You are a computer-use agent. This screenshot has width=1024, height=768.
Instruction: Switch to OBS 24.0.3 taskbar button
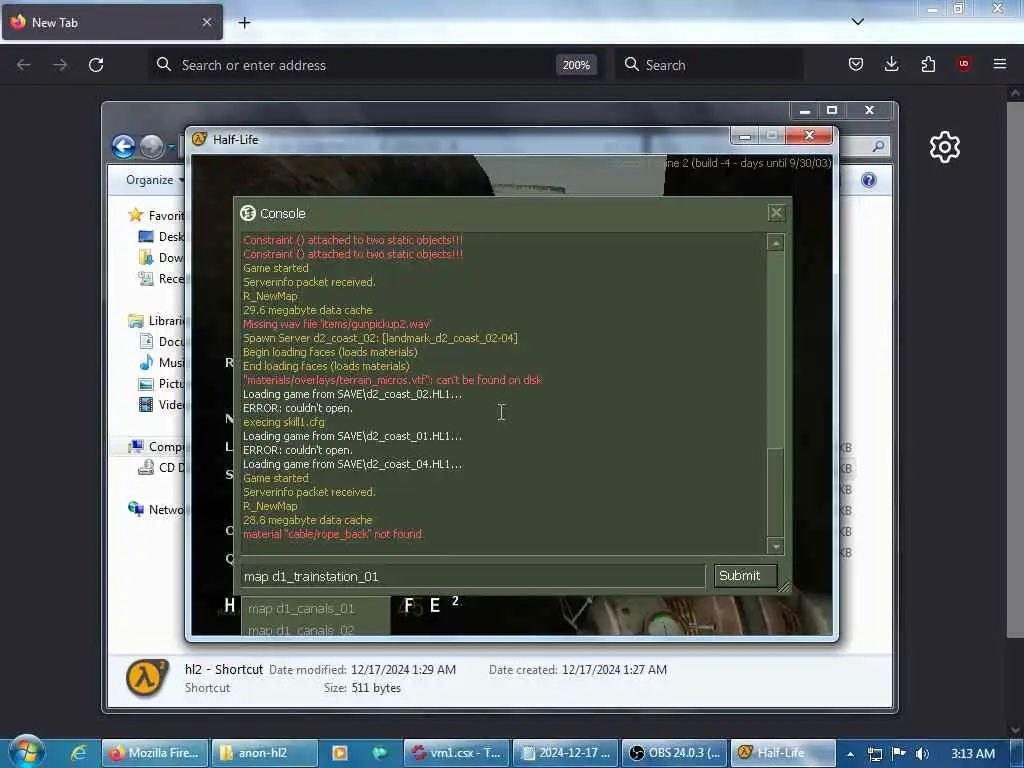tap(674, 753)
